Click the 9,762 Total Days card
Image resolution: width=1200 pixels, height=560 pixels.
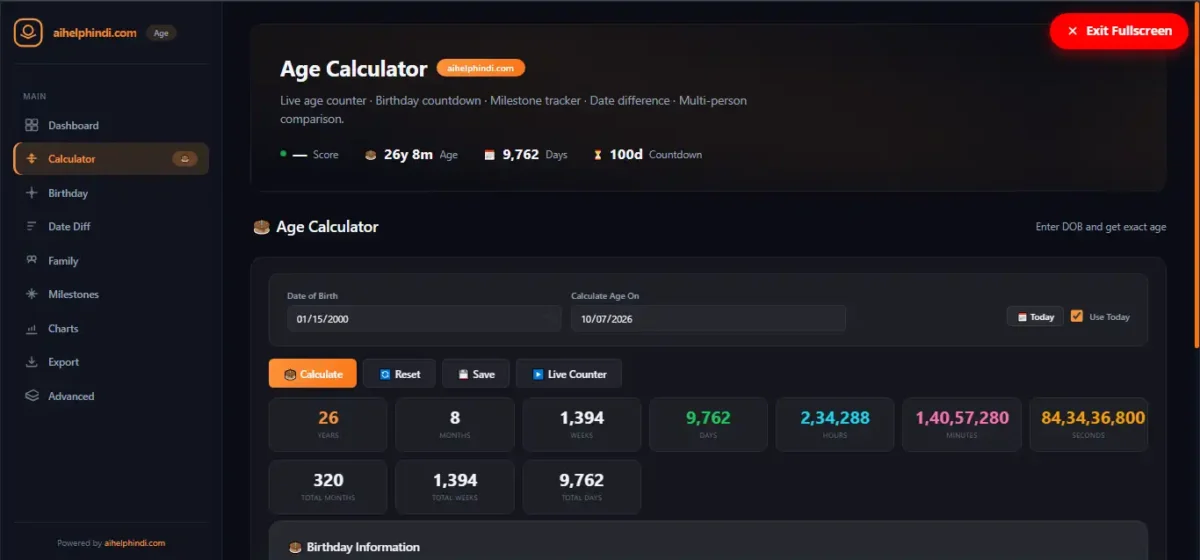(x=582, y=487)
